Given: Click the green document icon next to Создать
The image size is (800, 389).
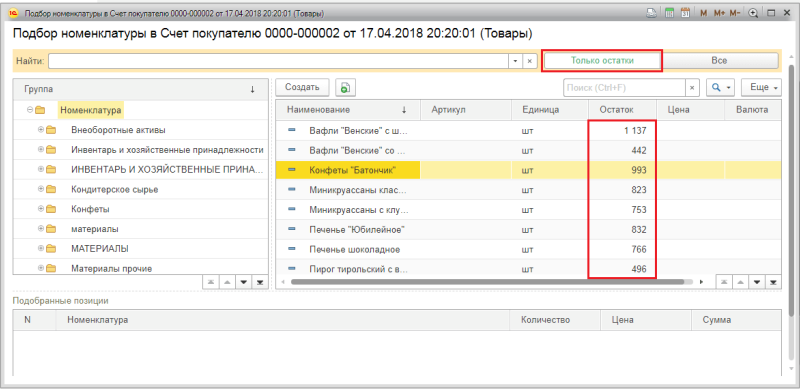Looking at the screenshot, I should tap(345, 88).
